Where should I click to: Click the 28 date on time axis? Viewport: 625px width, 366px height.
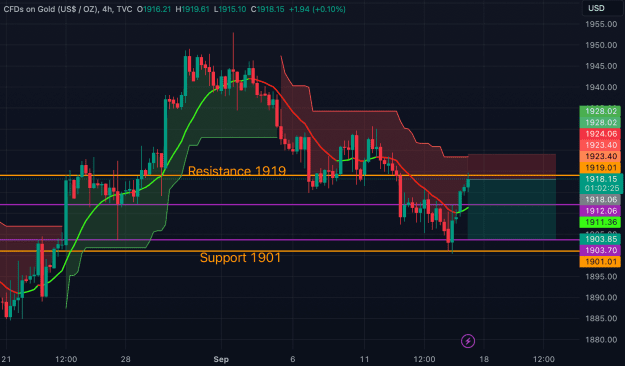[126, 359]
